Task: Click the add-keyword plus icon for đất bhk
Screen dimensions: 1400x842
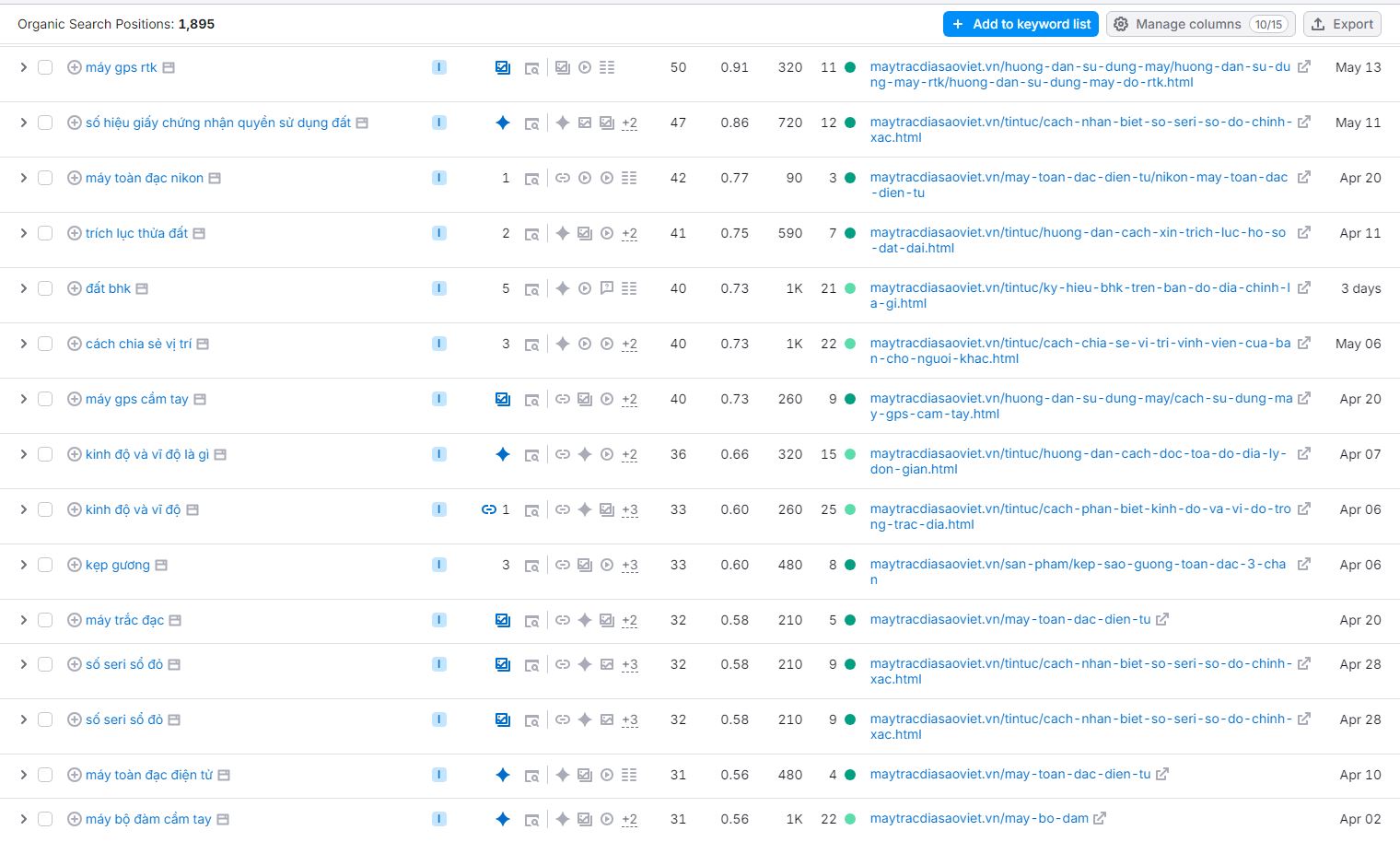Action: [75, 288]
